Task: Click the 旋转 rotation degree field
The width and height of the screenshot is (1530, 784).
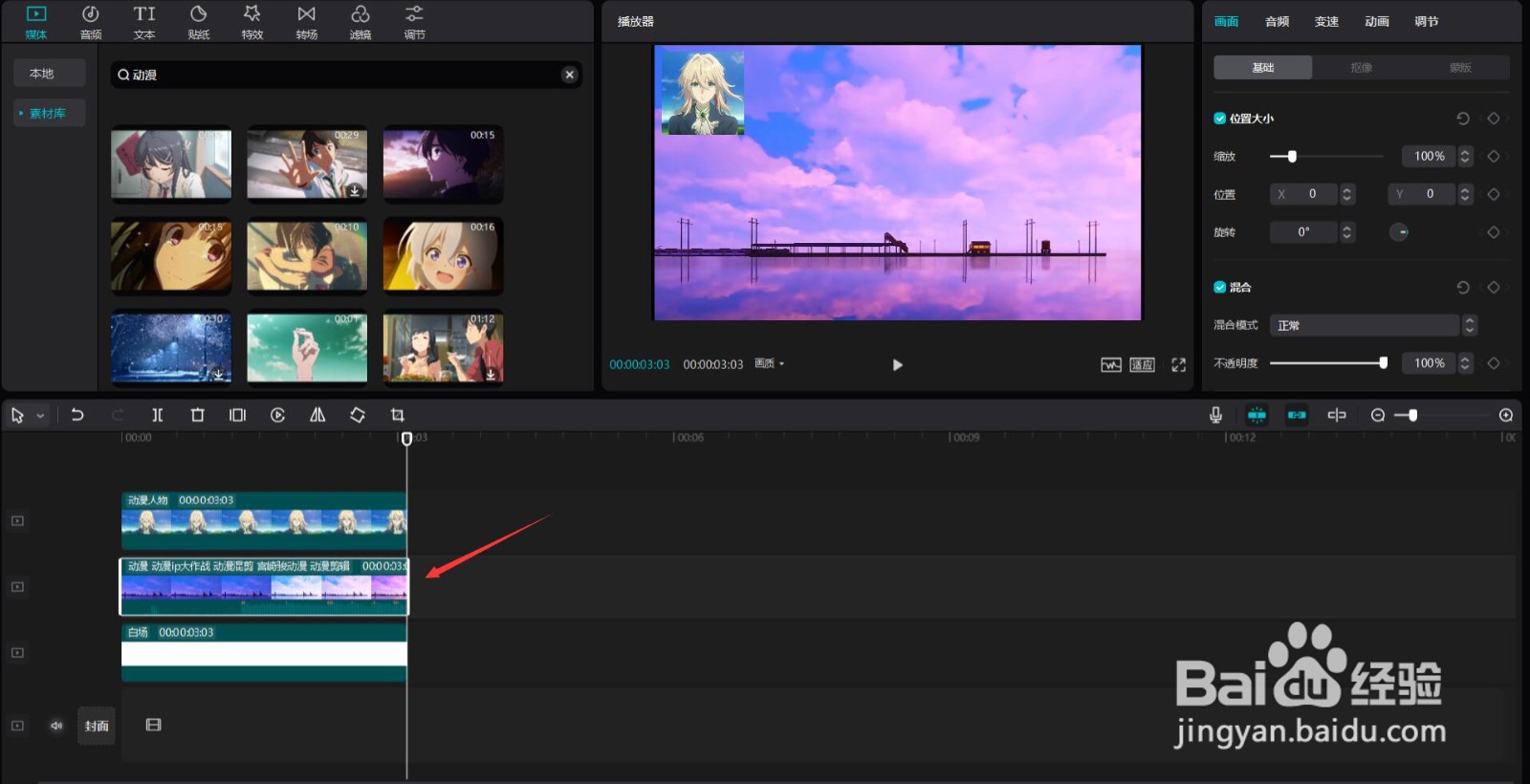Action: click(x=1304, y=232)
